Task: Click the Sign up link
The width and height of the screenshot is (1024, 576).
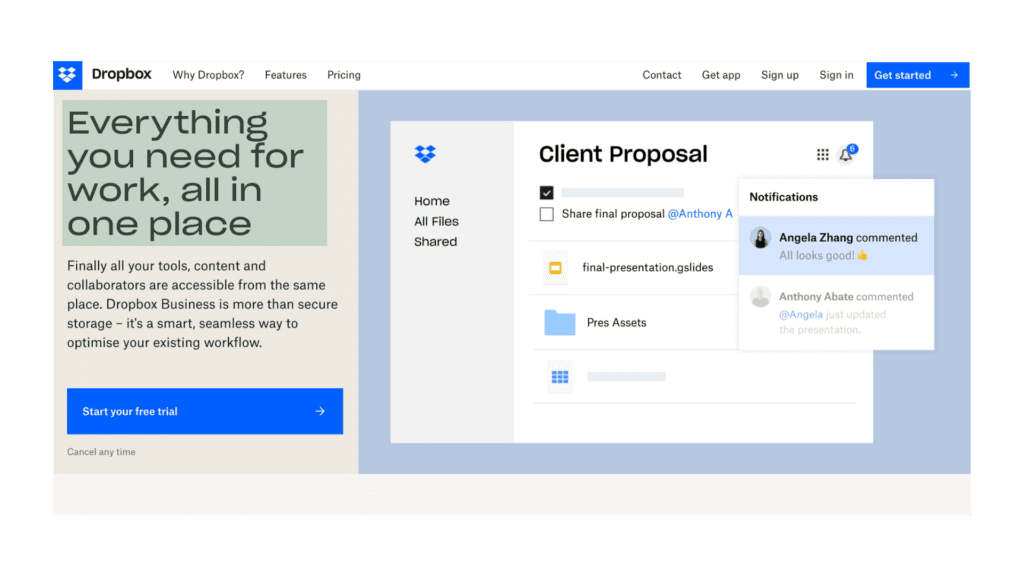Action: point(780,75)
